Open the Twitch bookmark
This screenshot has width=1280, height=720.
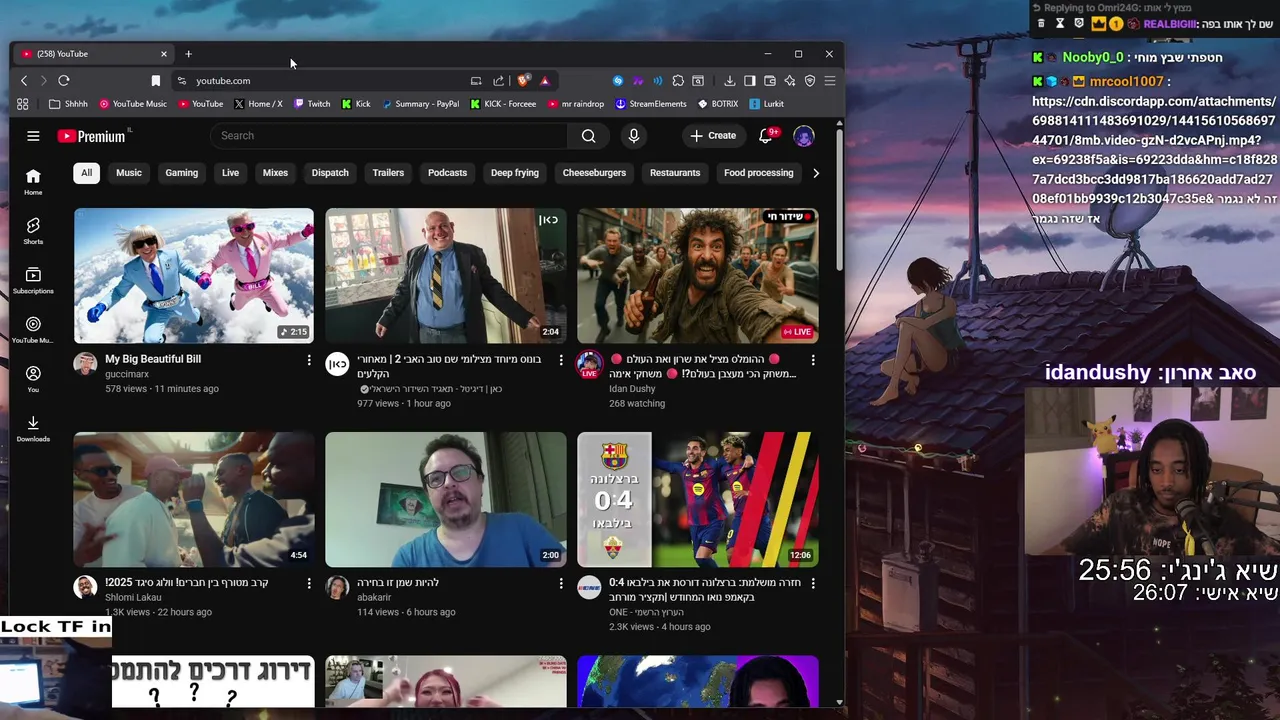(311, 104)
